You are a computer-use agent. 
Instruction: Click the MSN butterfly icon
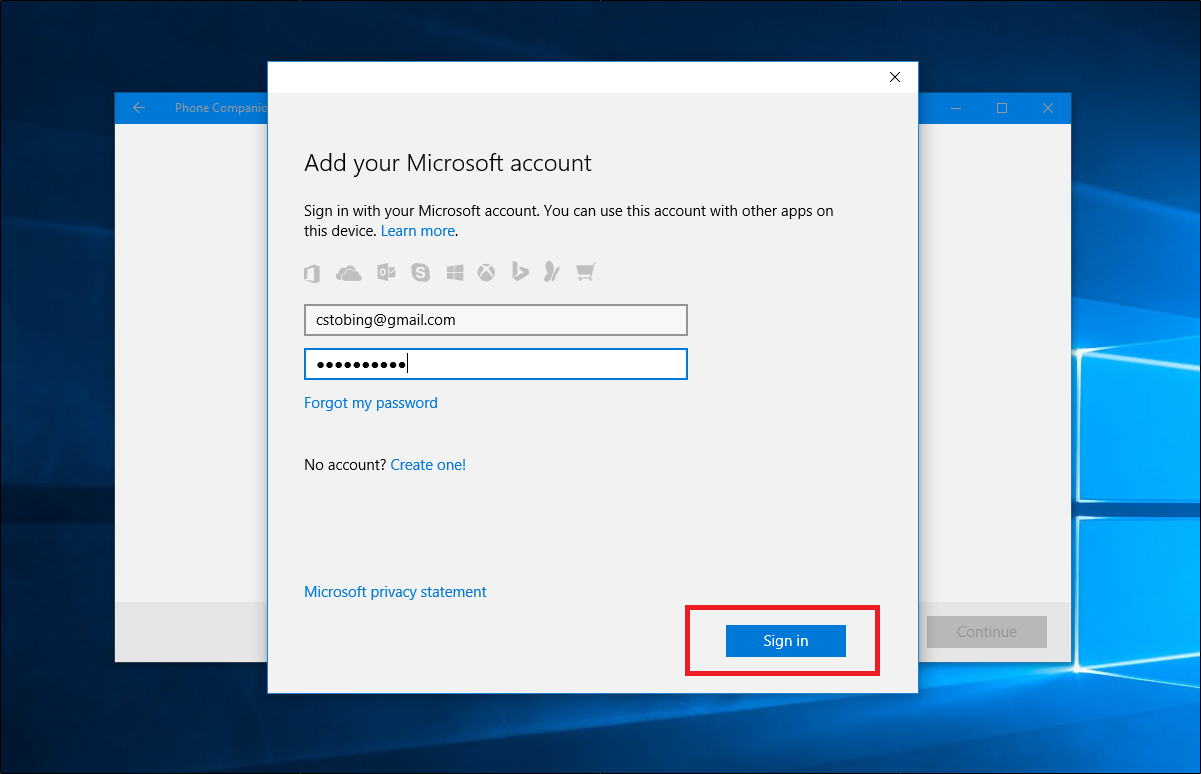[x=551, y=272]
